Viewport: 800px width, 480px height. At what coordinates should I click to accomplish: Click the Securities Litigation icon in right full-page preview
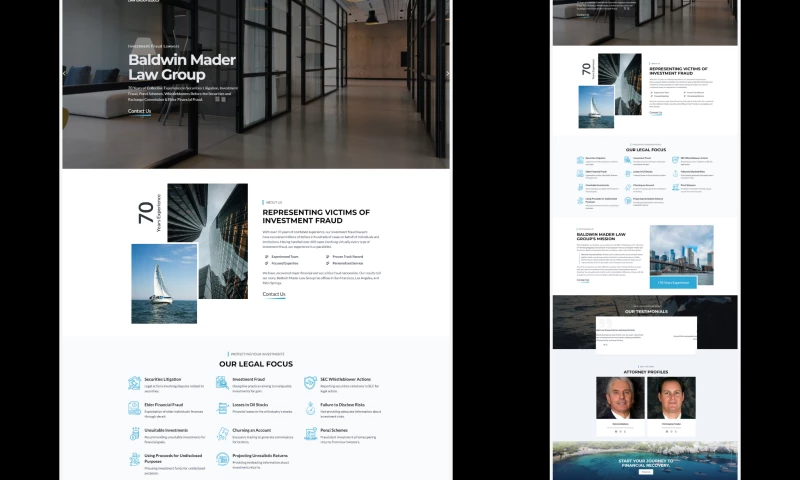point(580,160)
